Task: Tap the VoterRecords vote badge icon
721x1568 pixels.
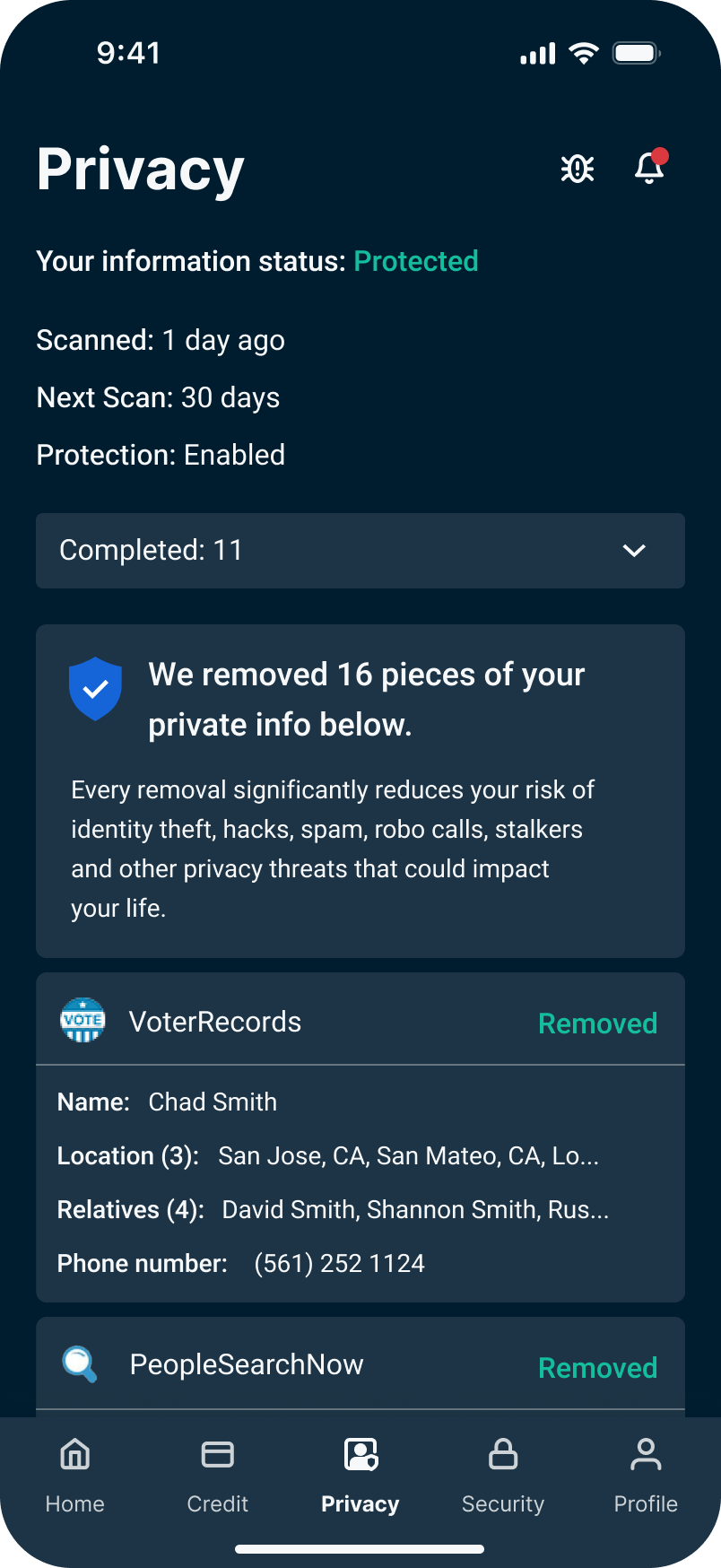Action: 83,1021
